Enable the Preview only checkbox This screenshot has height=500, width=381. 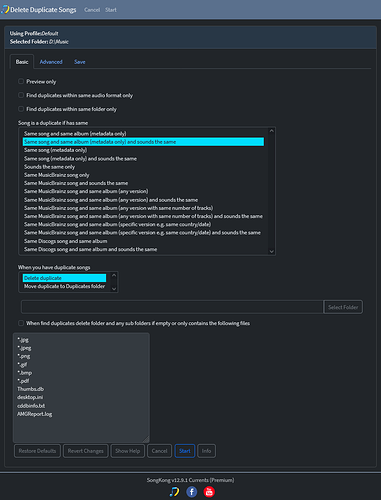click(x=21, y=81)
